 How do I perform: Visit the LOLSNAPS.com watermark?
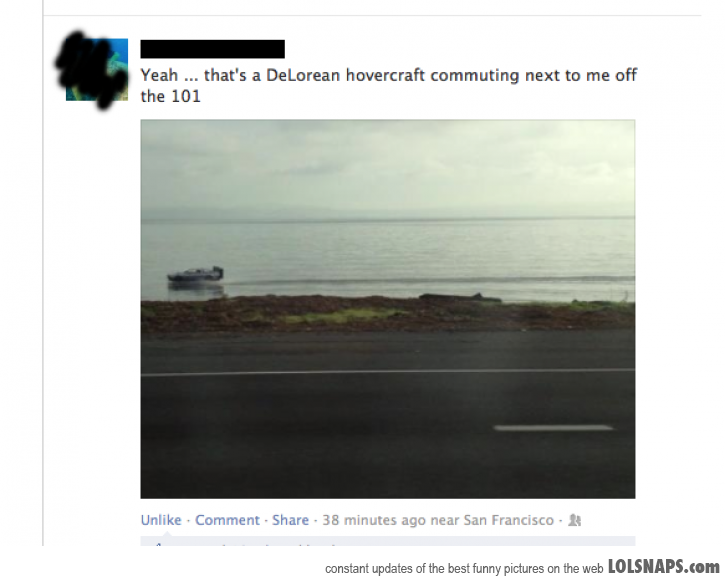pyautogui.click(x=664, y=567)
